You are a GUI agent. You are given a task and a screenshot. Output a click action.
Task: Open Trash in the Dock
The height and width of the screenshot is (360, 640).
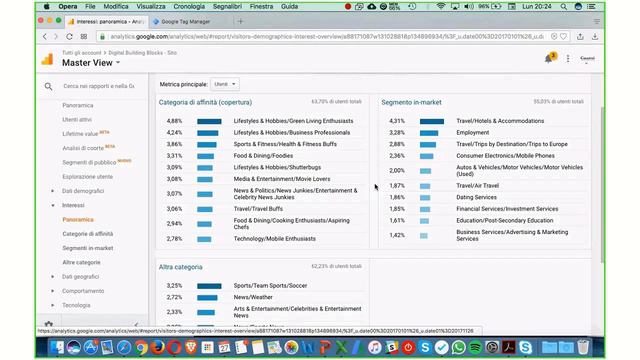pyautogui.click(x=583, y=347)
